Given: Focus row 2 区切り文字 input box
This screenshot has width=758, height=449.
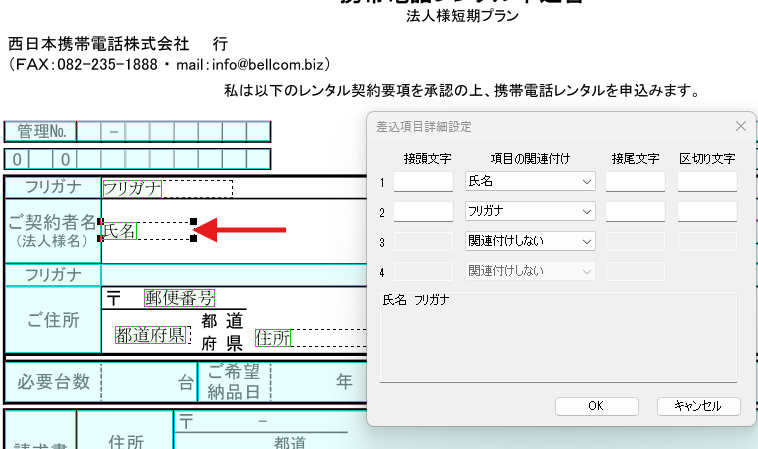Looking at the screenshot, I should [x=707, y=212].
